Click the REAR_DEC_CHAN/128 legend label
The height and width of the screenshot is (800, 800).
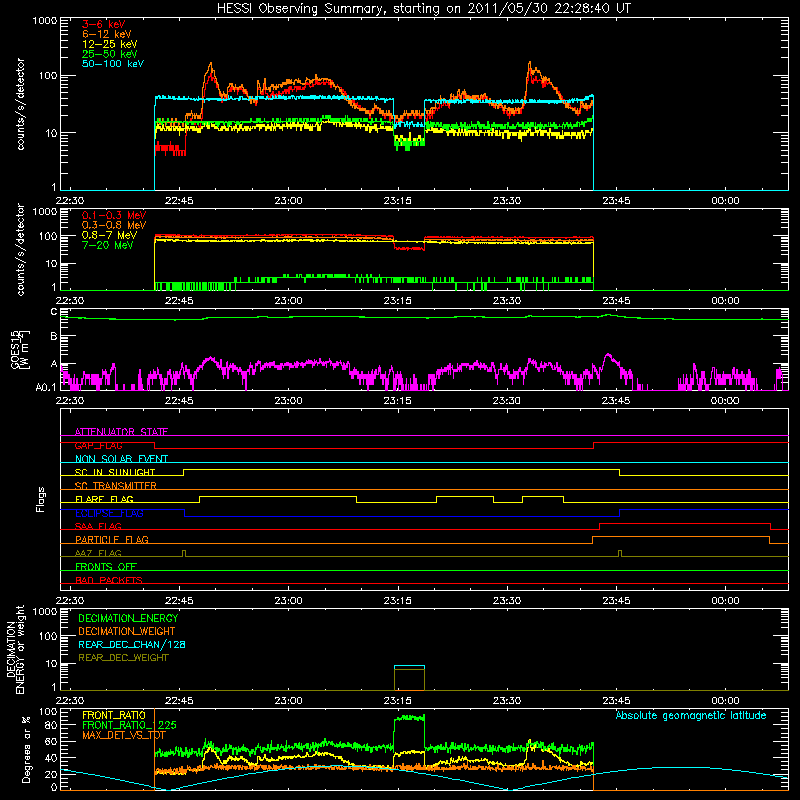(x=132, y=644)
